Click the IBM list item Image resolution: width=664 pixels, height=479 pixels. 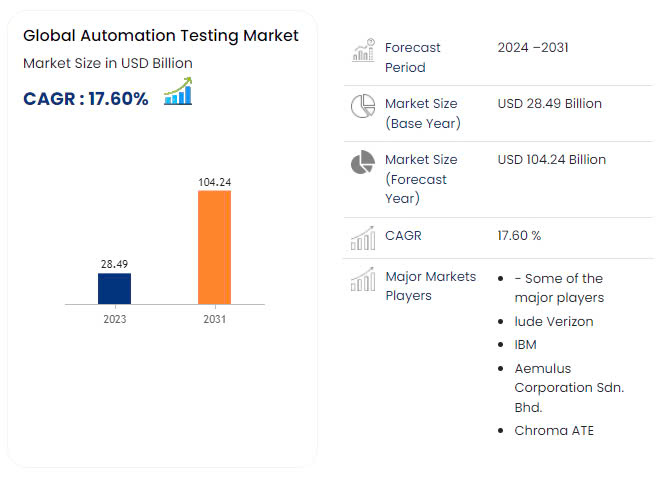tap(527, 344)
